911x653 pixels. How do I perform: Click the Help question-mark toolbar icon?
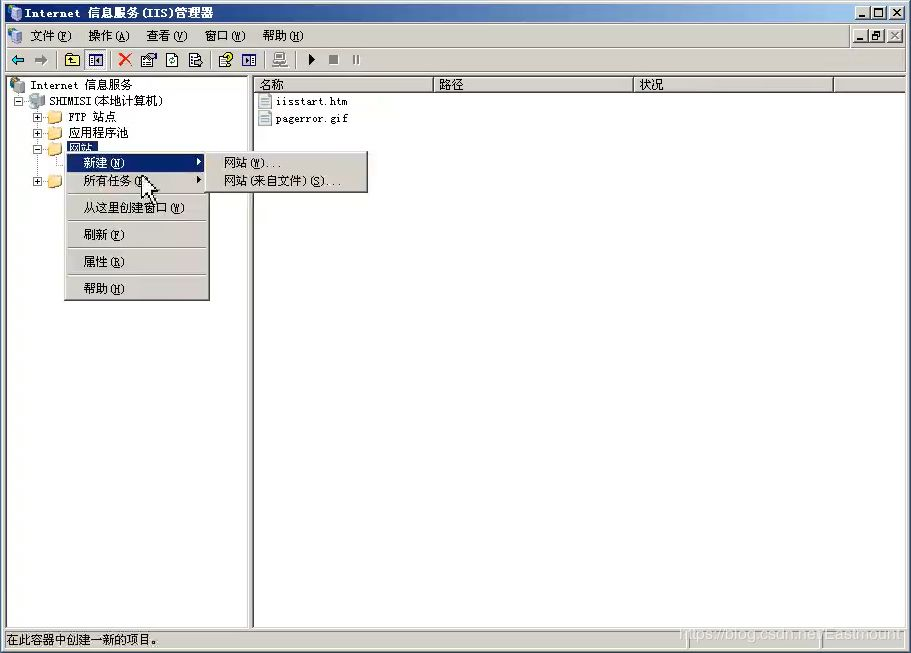pos(225,60)
